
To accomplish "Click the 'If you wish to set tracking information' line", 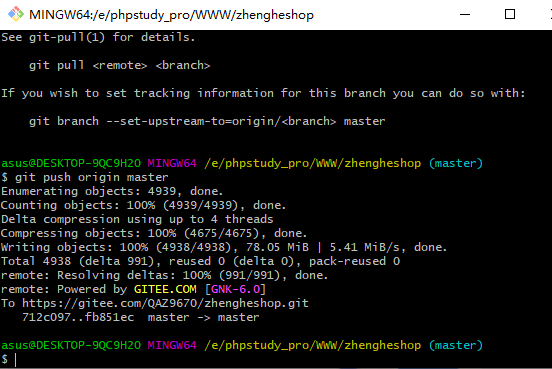I will (x=263, y=93).
